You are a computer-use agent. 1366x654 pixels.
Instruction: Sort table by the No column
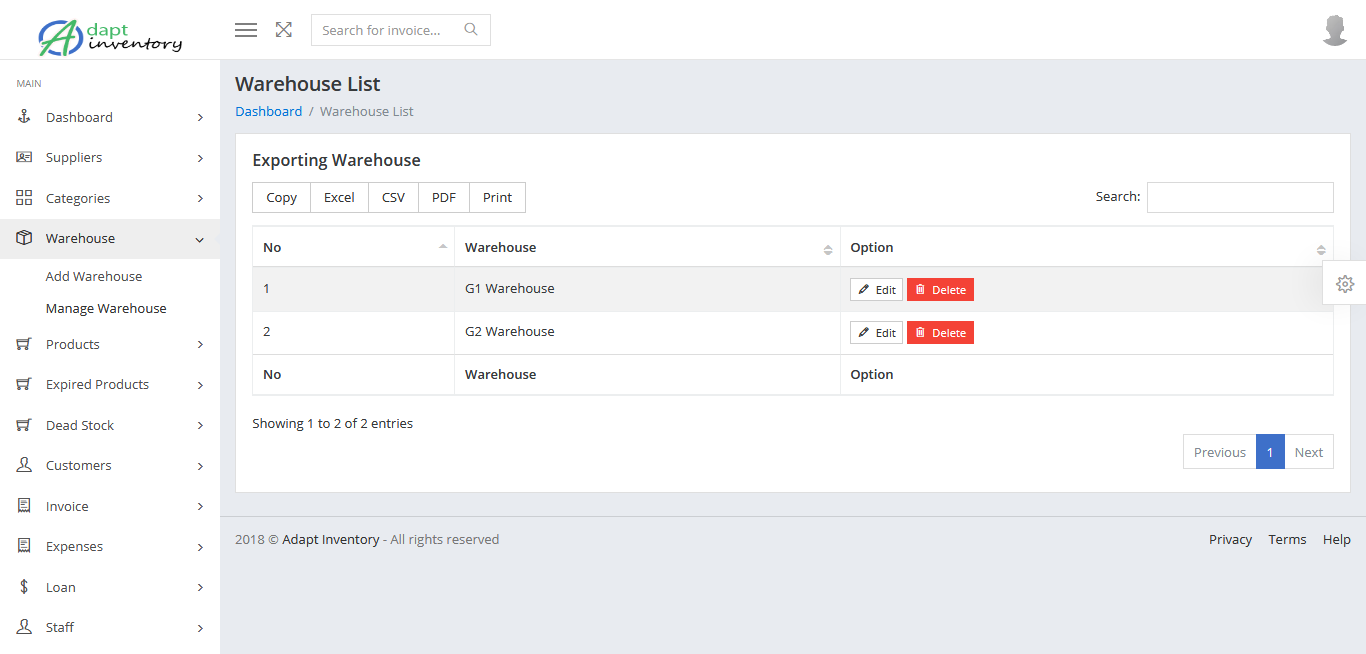click(353, 247)
